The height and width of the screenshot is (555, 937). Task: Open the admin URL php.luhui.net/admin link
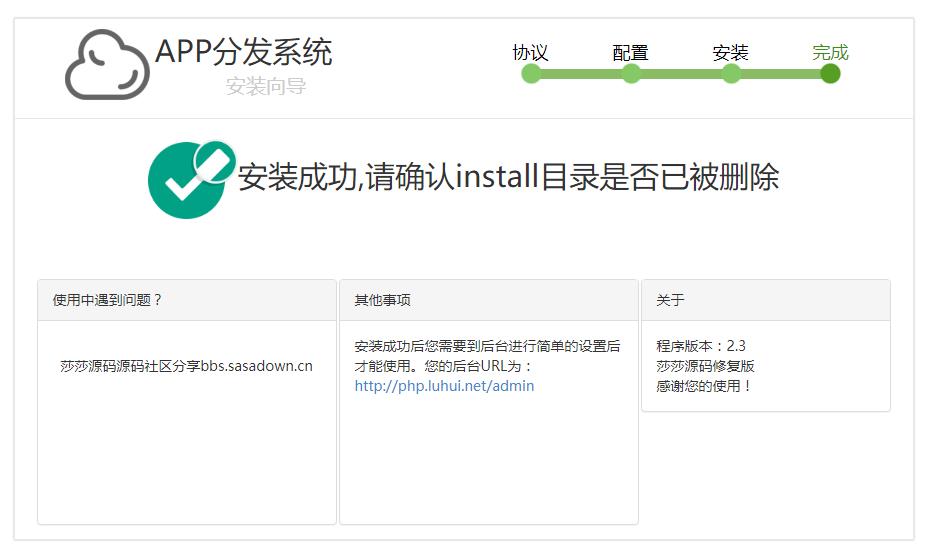coord(444,386)
